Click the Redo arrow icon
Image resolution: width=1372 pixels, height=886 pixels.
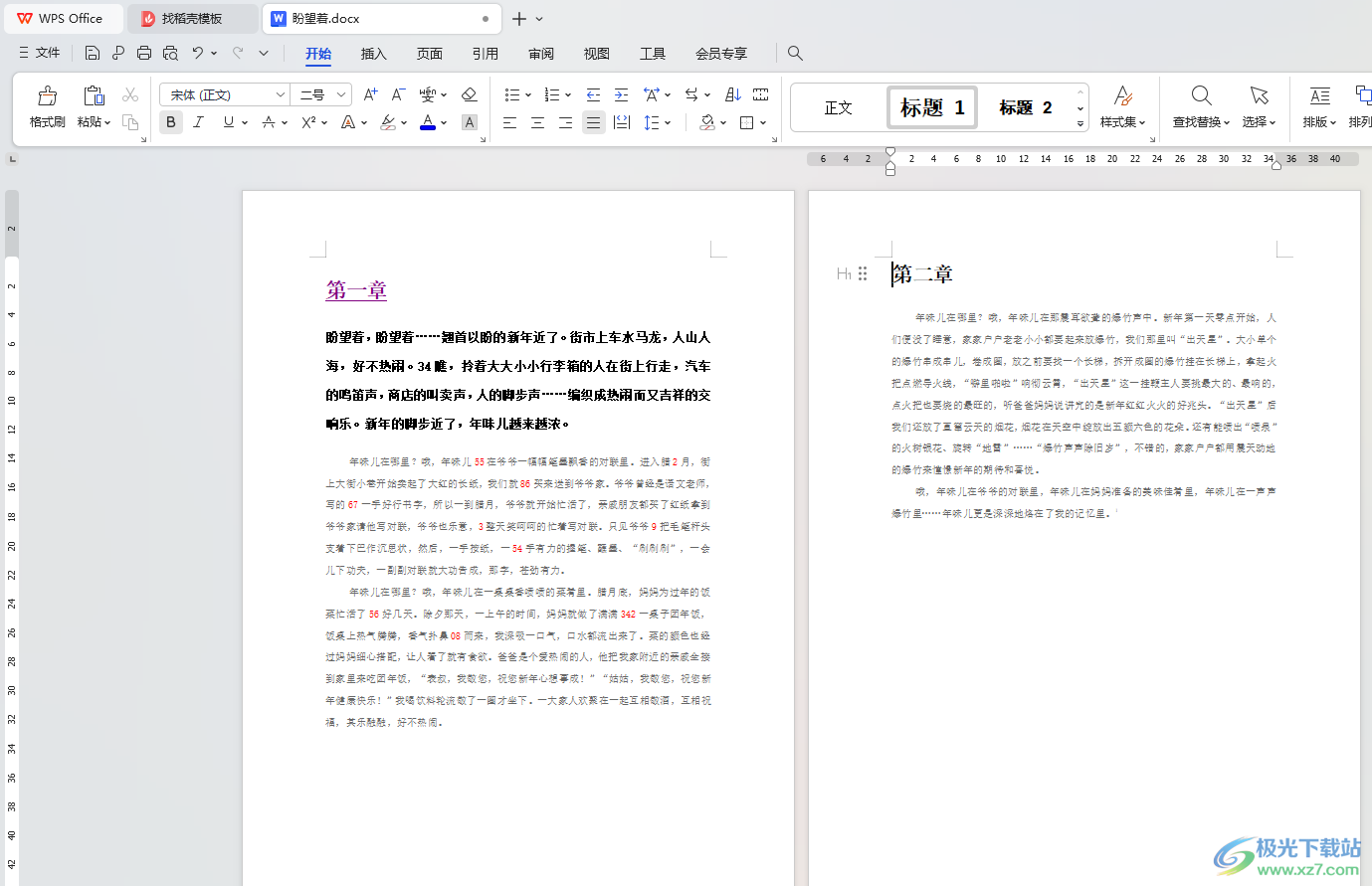[x=238, y=53]
